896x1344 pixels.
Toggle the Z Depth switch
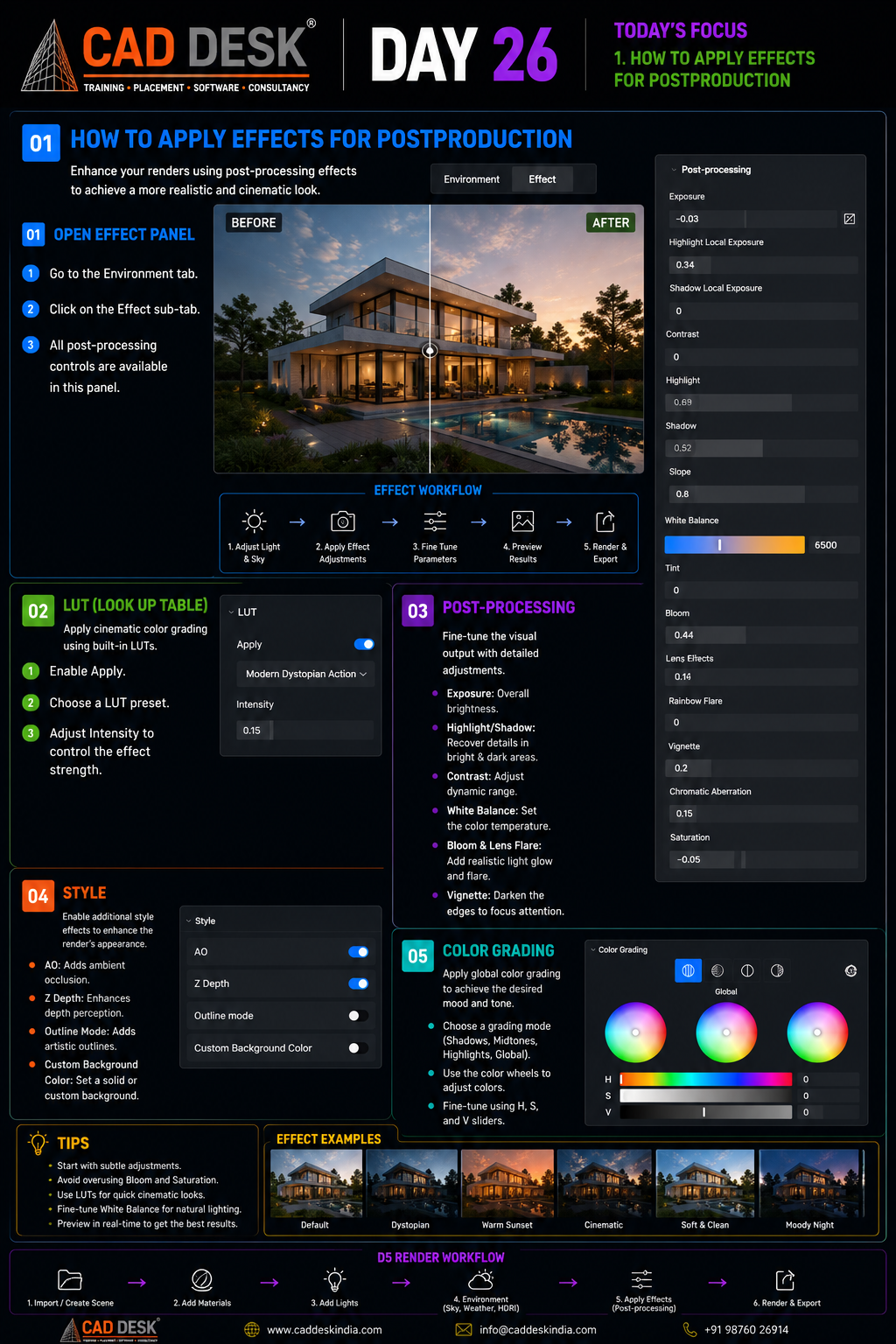[358, 983]
